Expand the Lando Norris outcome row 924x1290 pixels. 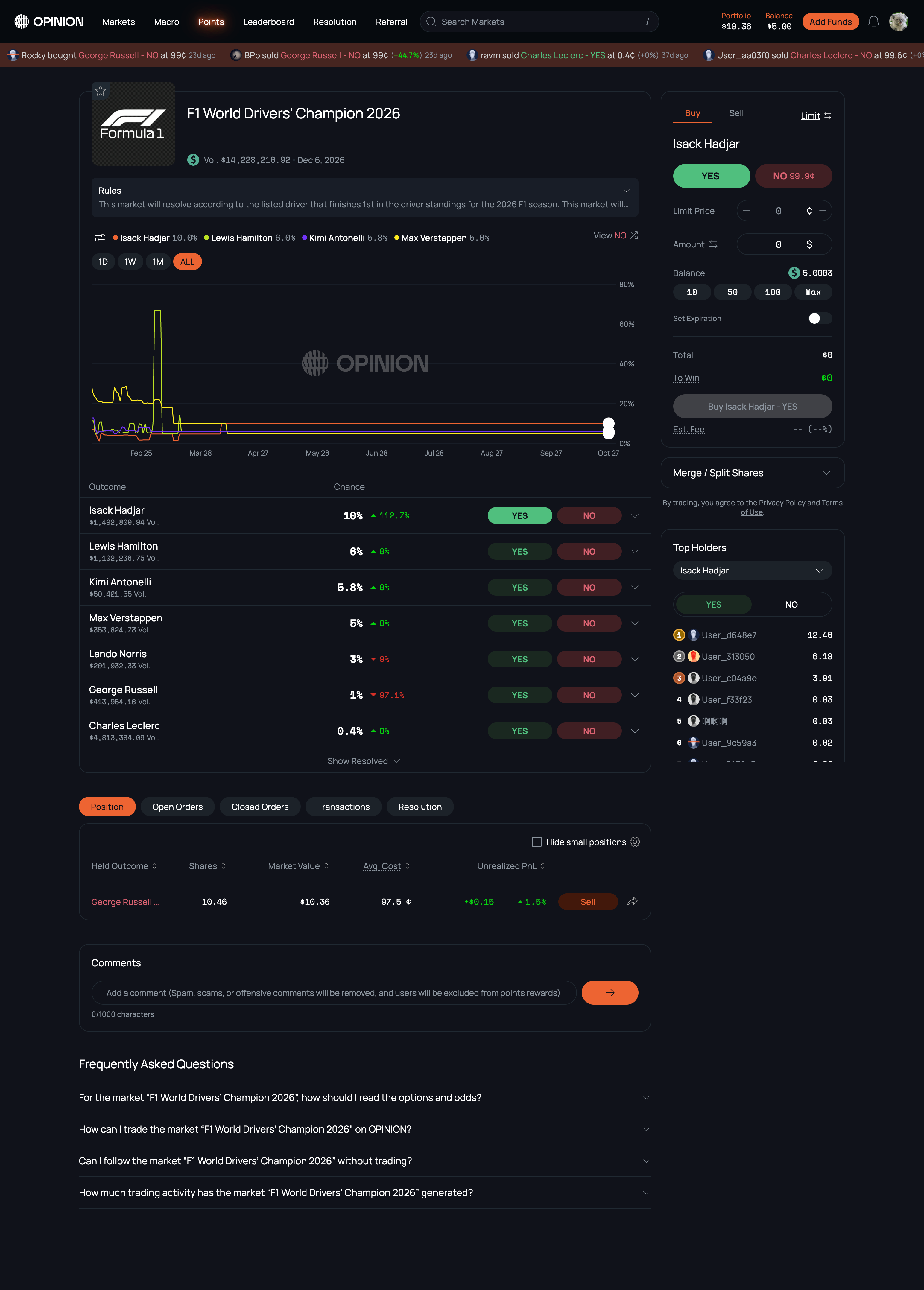[635, 659]
